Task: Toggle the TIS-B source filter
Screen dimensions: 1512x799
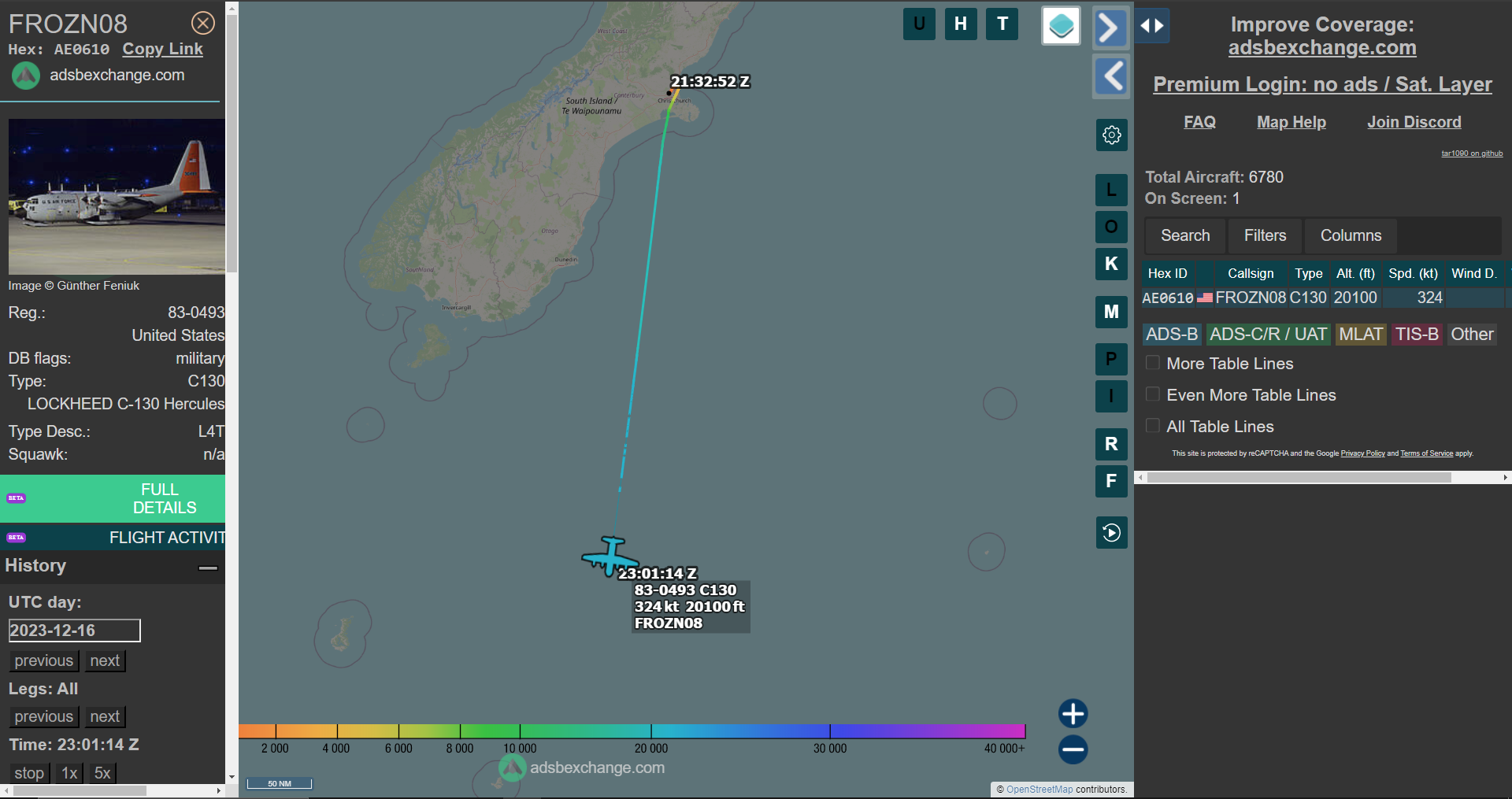Action: pos(1417,335)
